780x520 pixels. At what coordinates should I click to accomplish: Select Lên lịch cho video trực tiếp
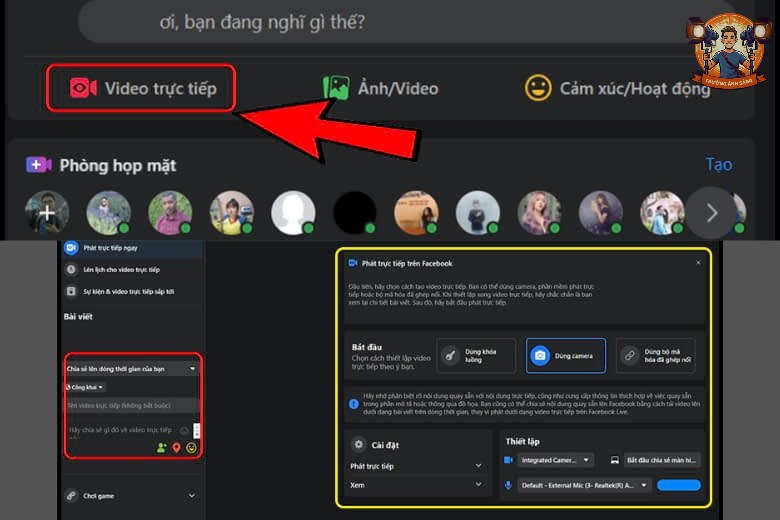(132, 270)
